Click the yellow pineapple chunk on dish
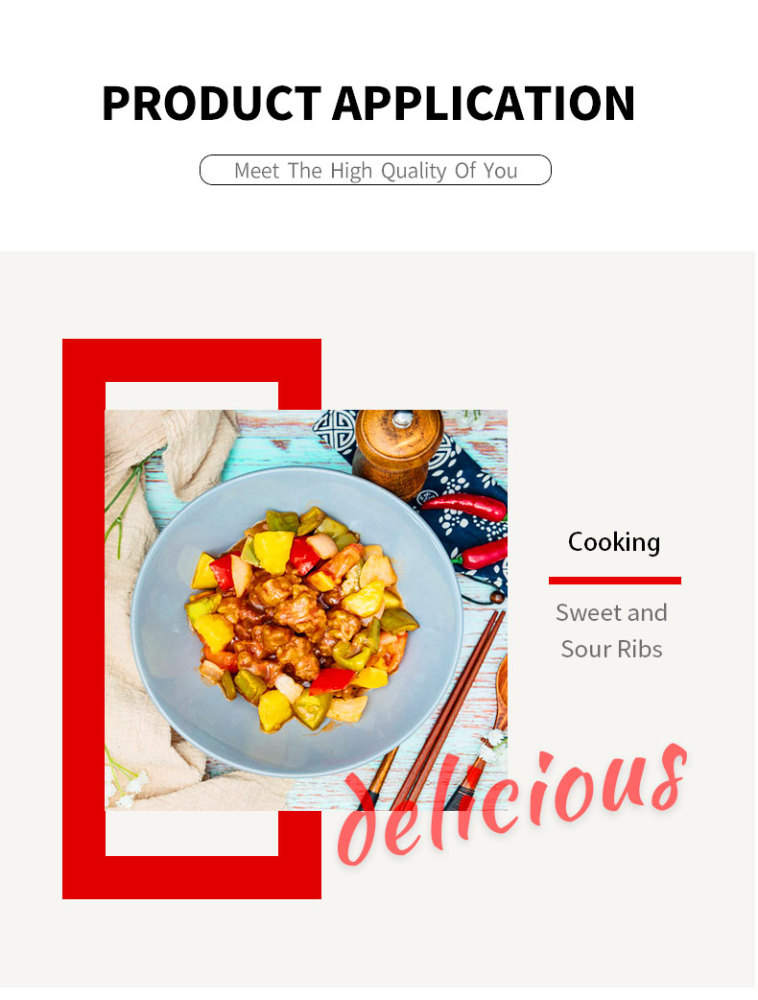This screenshot has height=1000, width=758. coord(273,552)
